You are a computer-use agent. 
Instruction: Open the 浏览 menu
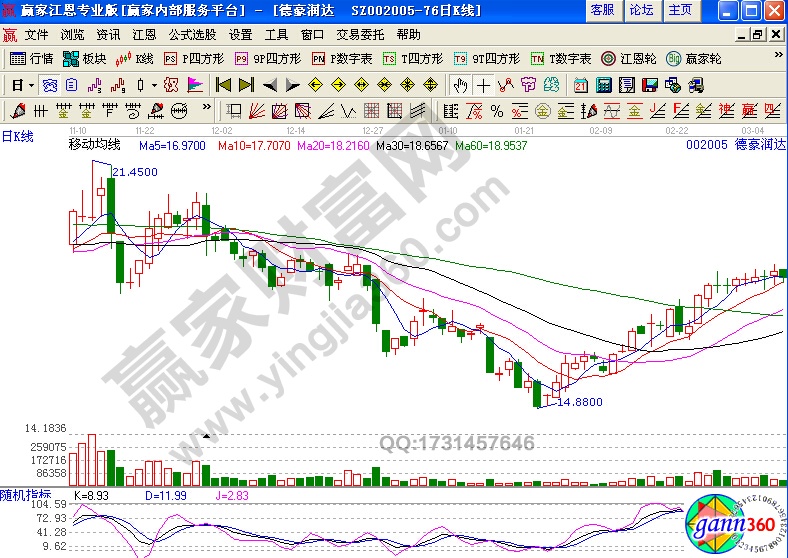72,35
